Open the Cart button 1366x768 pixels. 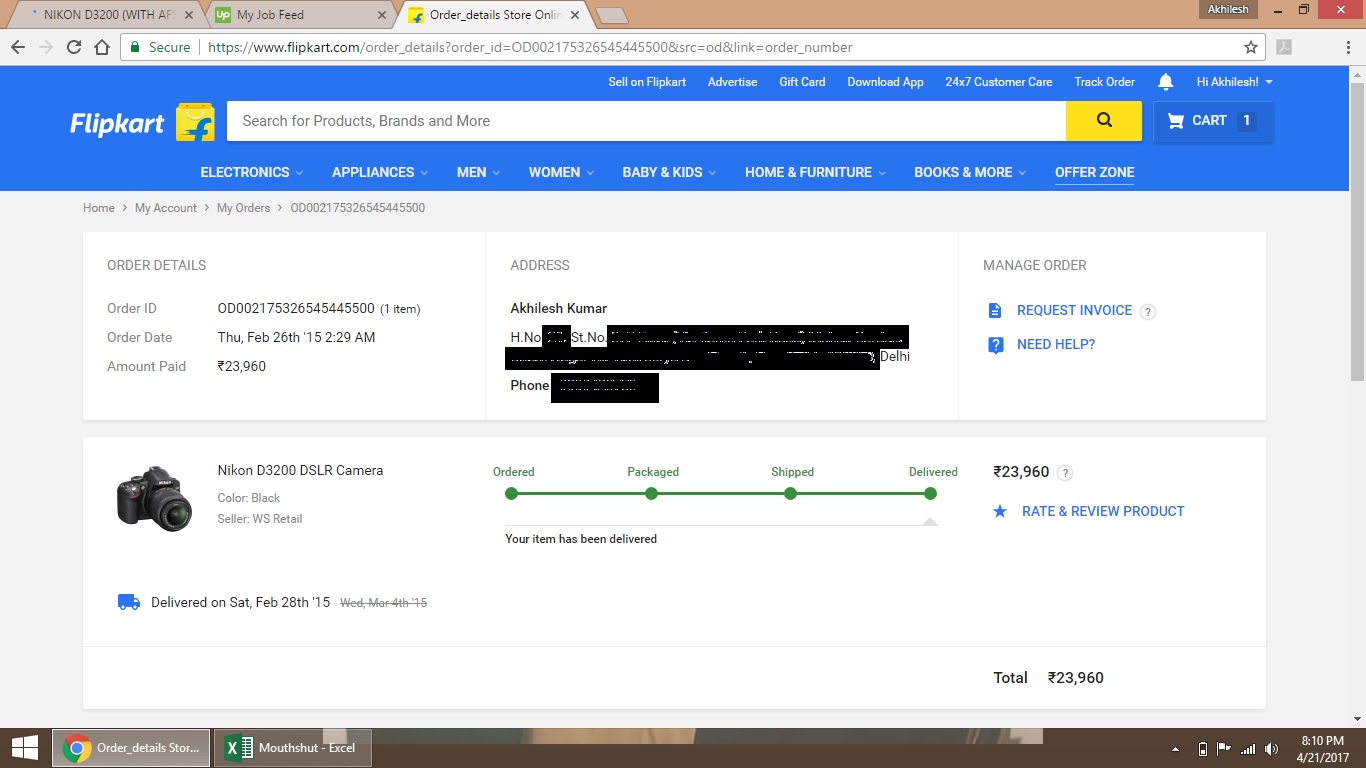point(1212,121)
